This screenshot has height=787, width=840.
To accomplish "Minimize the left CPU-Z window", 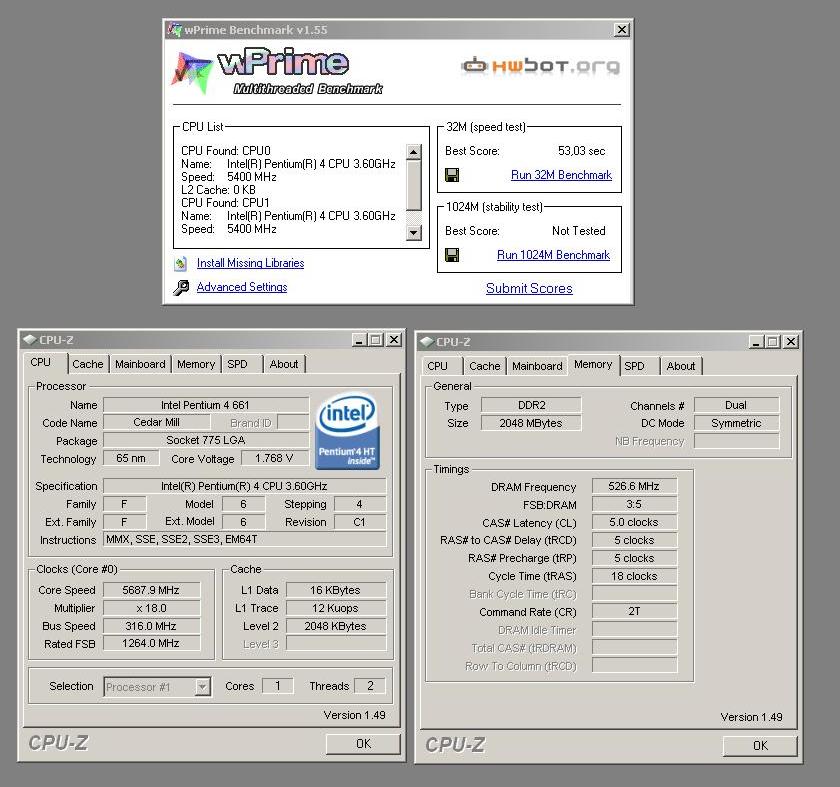I will tap(359, 340).
